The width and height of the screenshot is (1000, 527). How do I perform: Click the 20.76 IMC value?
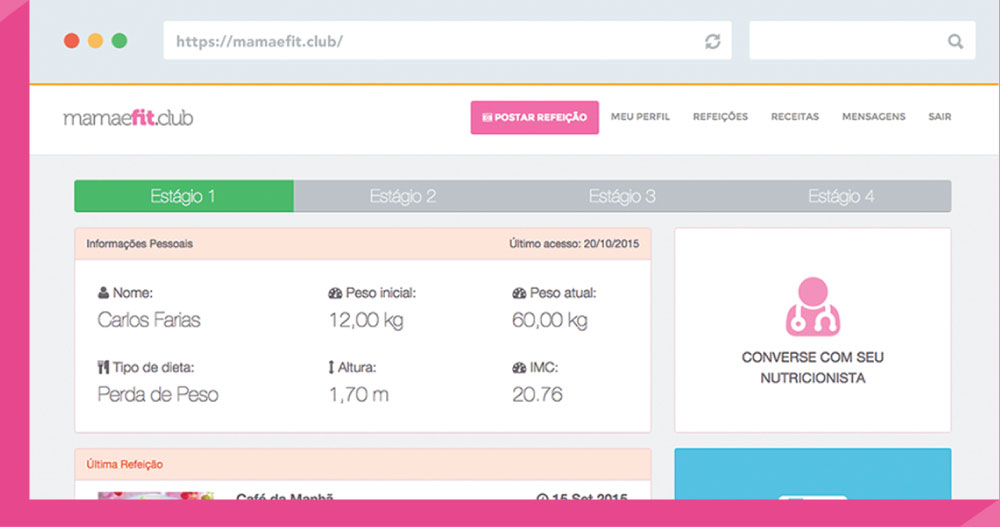(x=537, y=394)
